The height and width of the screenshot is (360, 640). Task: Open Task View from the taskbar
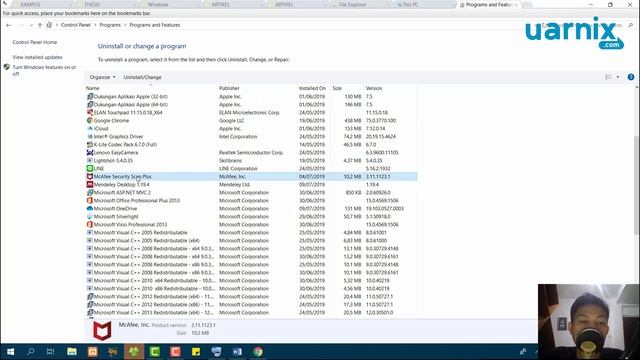click(x=51, y=351)
